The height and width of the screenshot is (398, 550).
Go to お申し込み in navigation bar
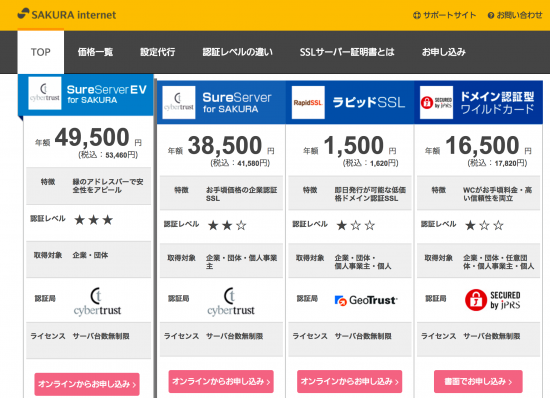coord(444,52)
